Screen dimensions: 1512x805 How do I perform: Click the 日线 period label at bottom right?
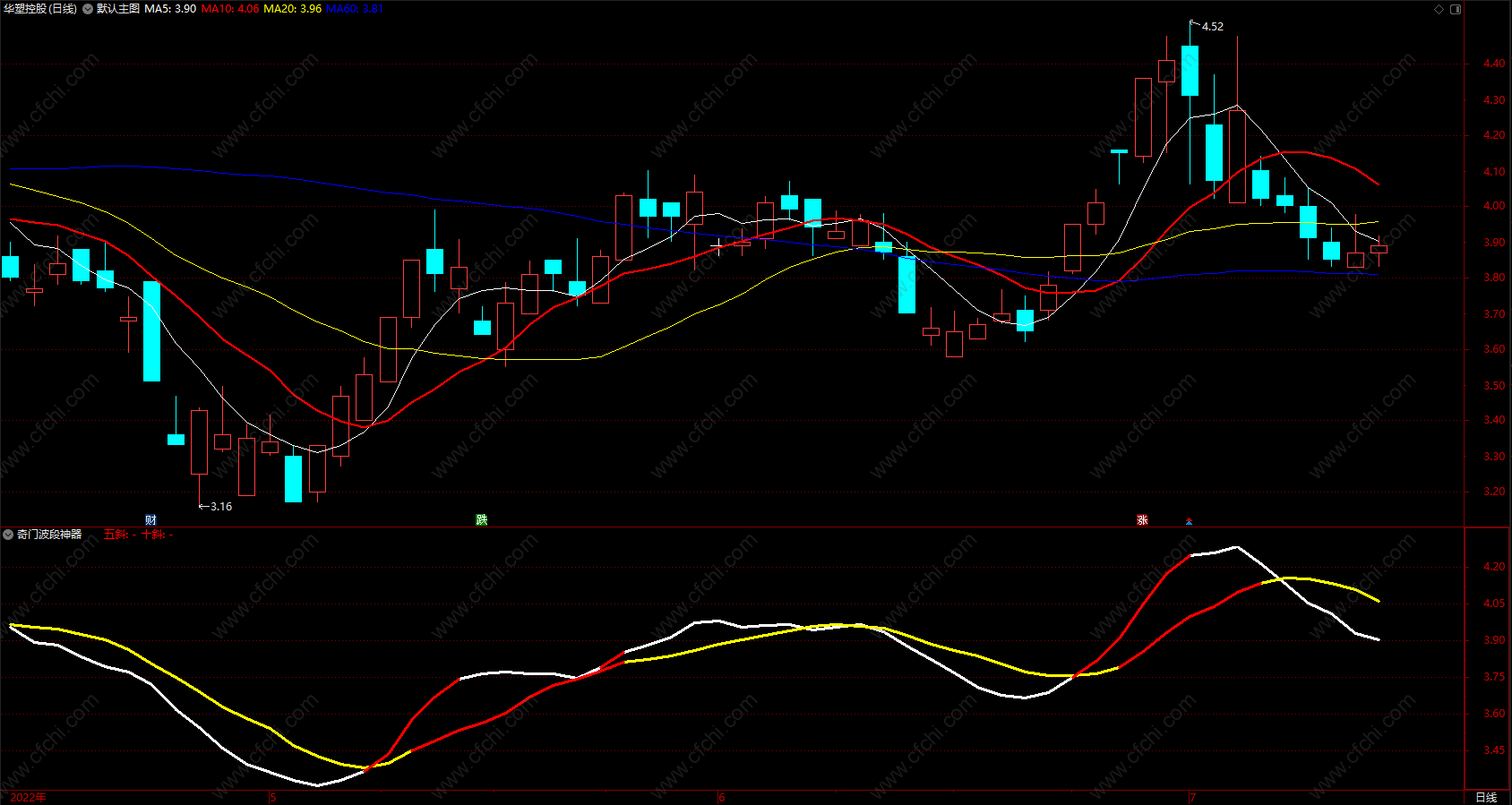click(x=1486, y=797)
